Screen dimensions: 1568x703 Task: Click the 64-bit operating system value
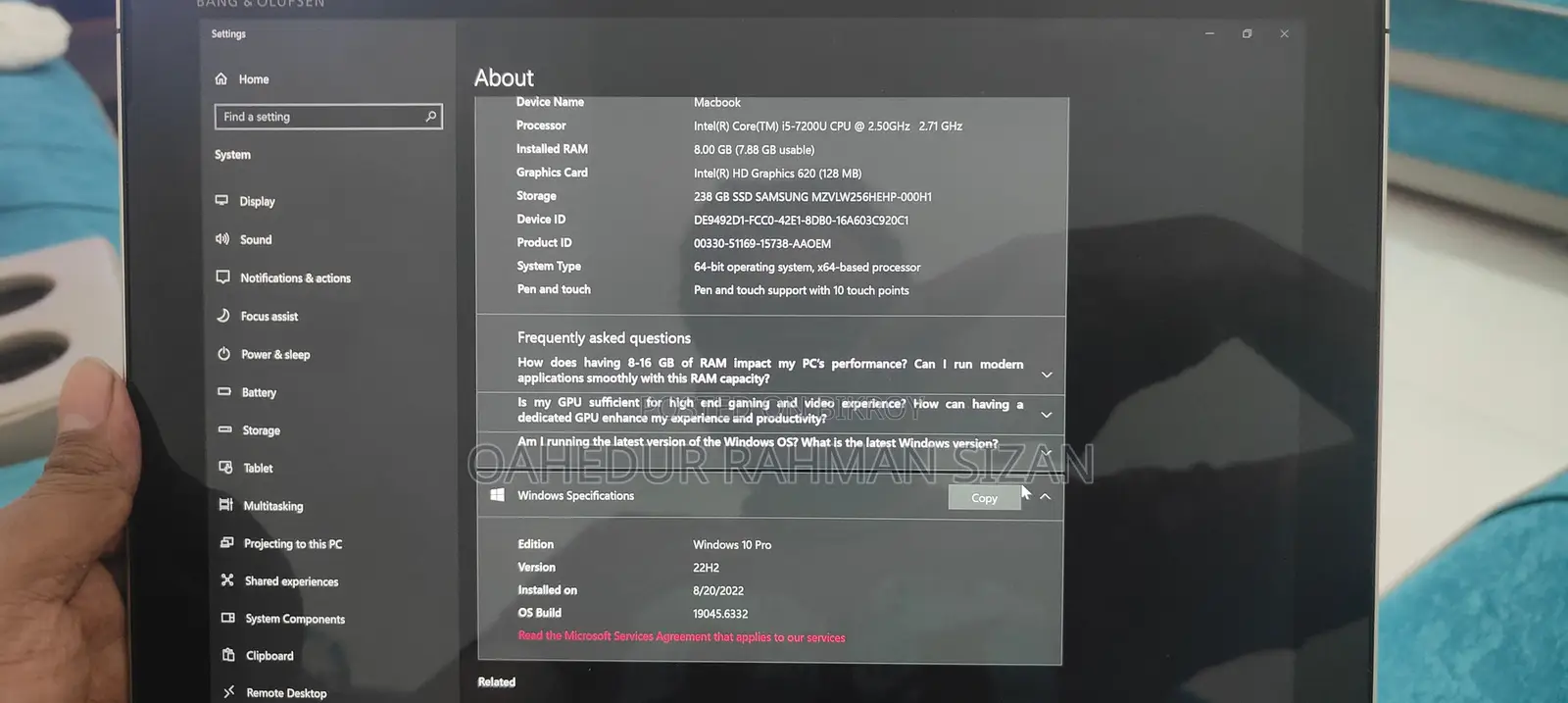pyautogui.click(x=808, y=268)
